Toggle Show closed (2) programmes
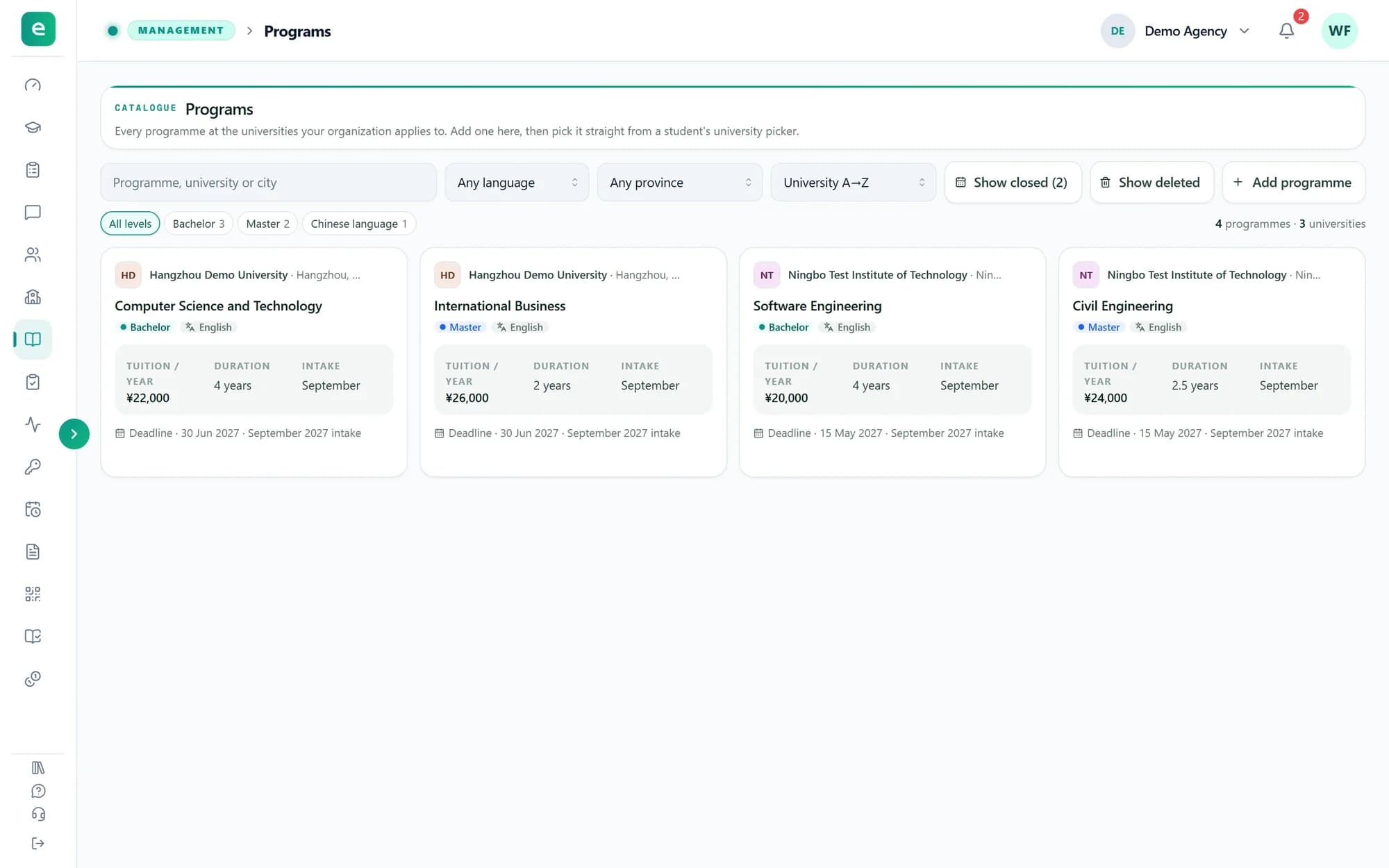This screenshot has width=1389, height=868. tap(1013, 183)
